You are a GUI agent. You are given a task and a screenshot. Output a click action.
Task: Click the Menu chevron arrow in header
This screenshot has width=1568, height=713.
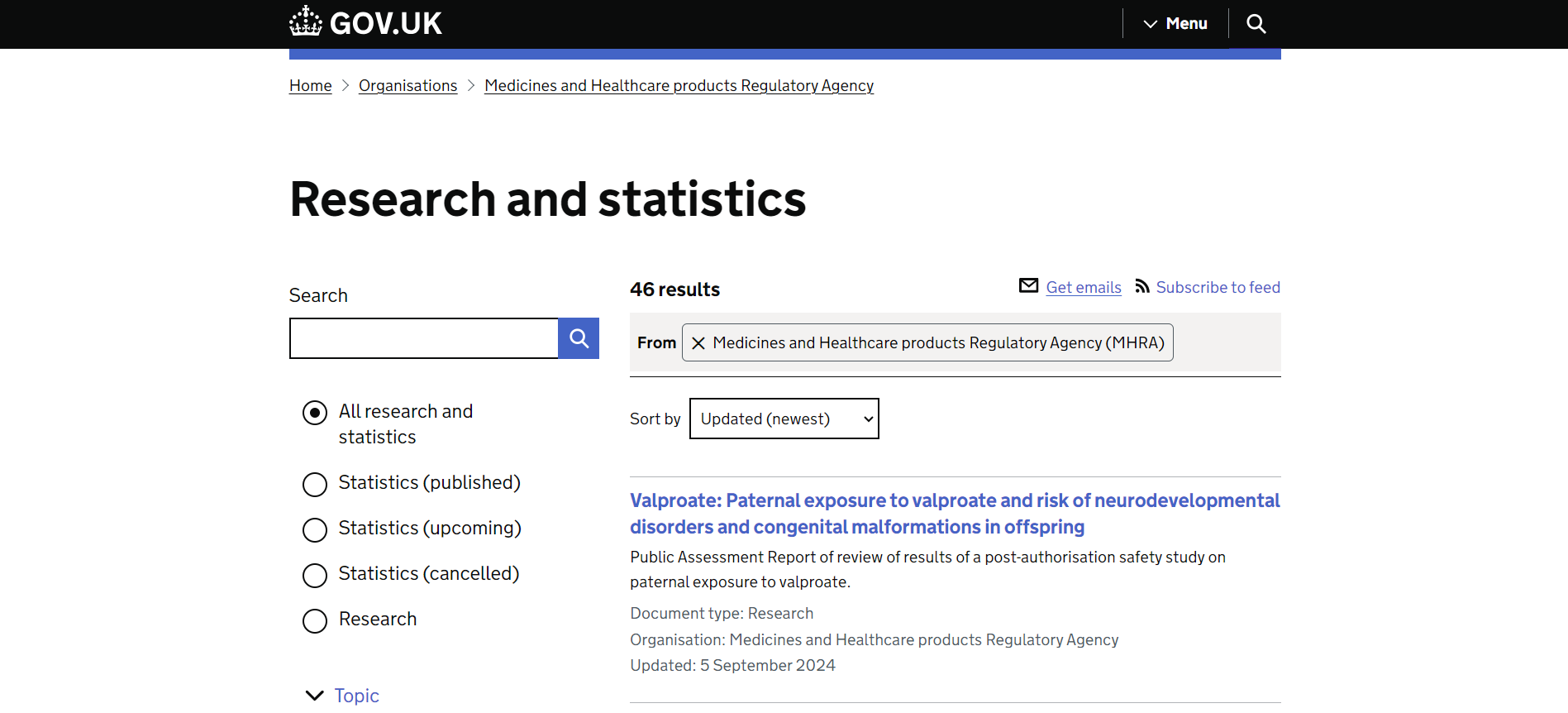(x=1150, y=24)
